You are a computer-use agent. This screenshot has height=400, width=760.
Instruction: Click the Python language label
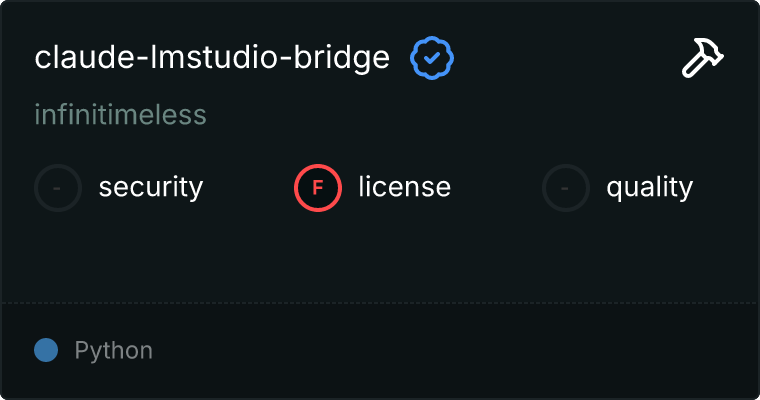click(113, 351)
